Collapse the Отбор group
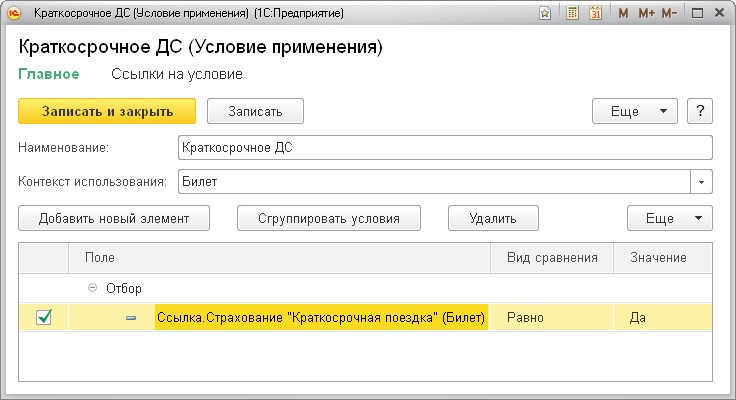The width and height of the screenshot is (736, 400). click(93, 288)
